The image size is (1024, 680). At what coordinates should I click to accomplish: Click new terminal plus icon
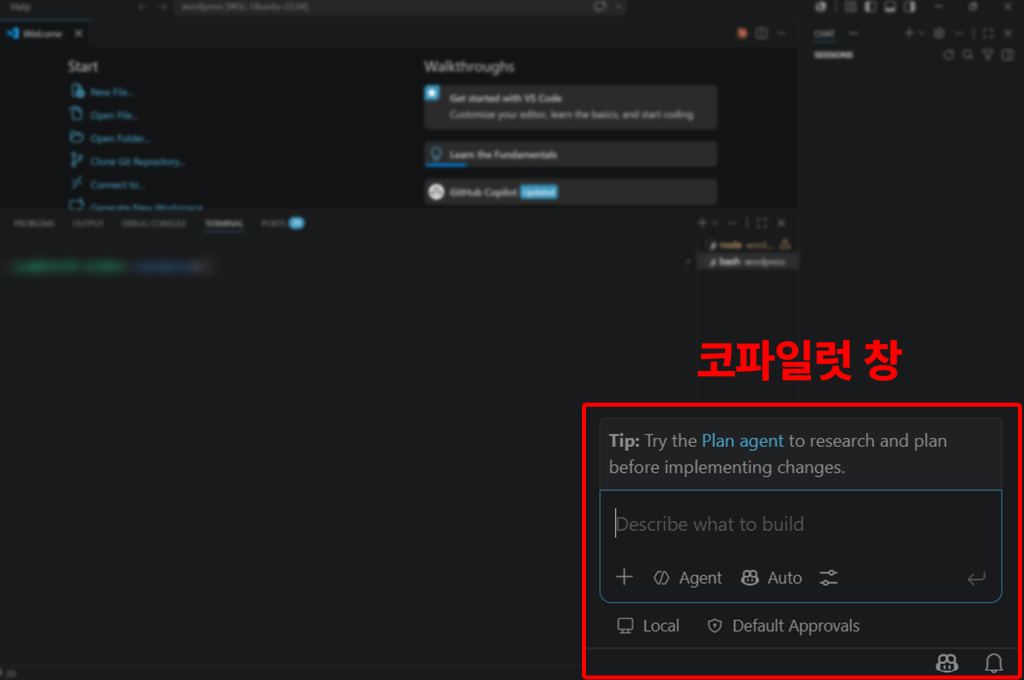[702, 223]
